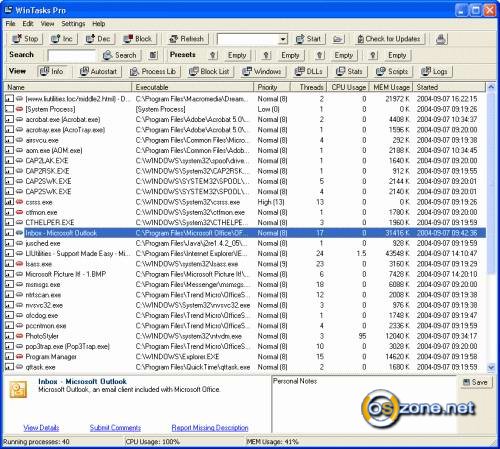The height and width of the screenshot is (449, 500).
Task: Select the [System Process] row
Action: [x=245, y=109]
